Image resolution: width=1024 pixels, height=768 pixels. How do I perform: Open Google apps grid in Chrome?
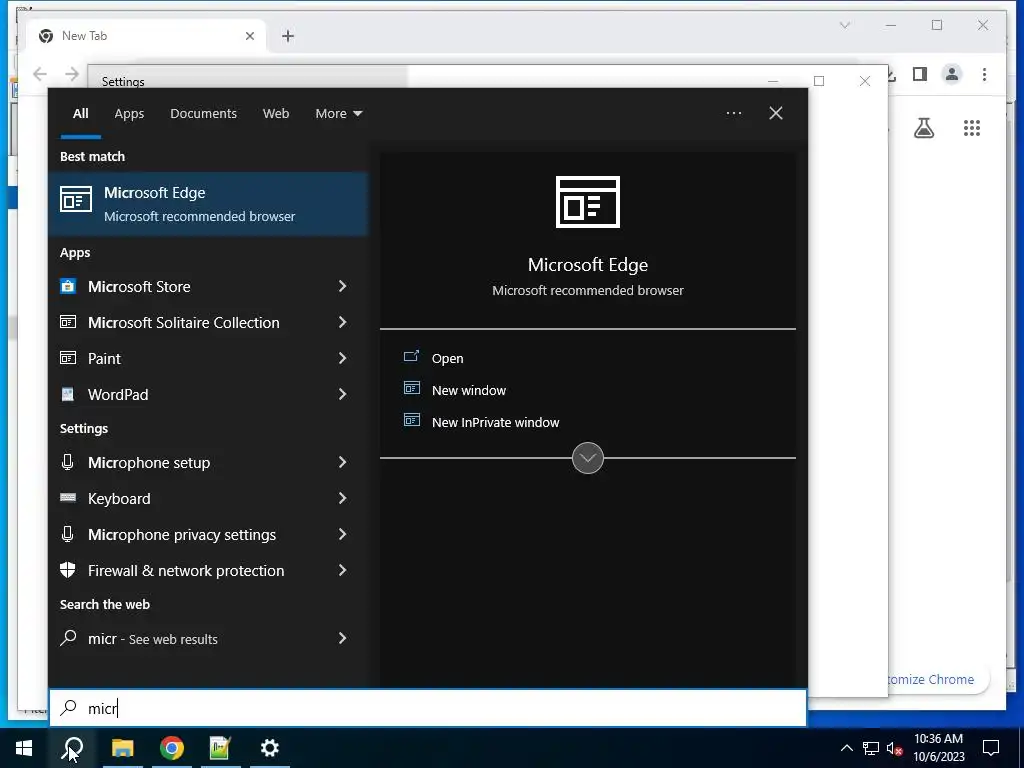pyautogui.click(x=972, y=128)
